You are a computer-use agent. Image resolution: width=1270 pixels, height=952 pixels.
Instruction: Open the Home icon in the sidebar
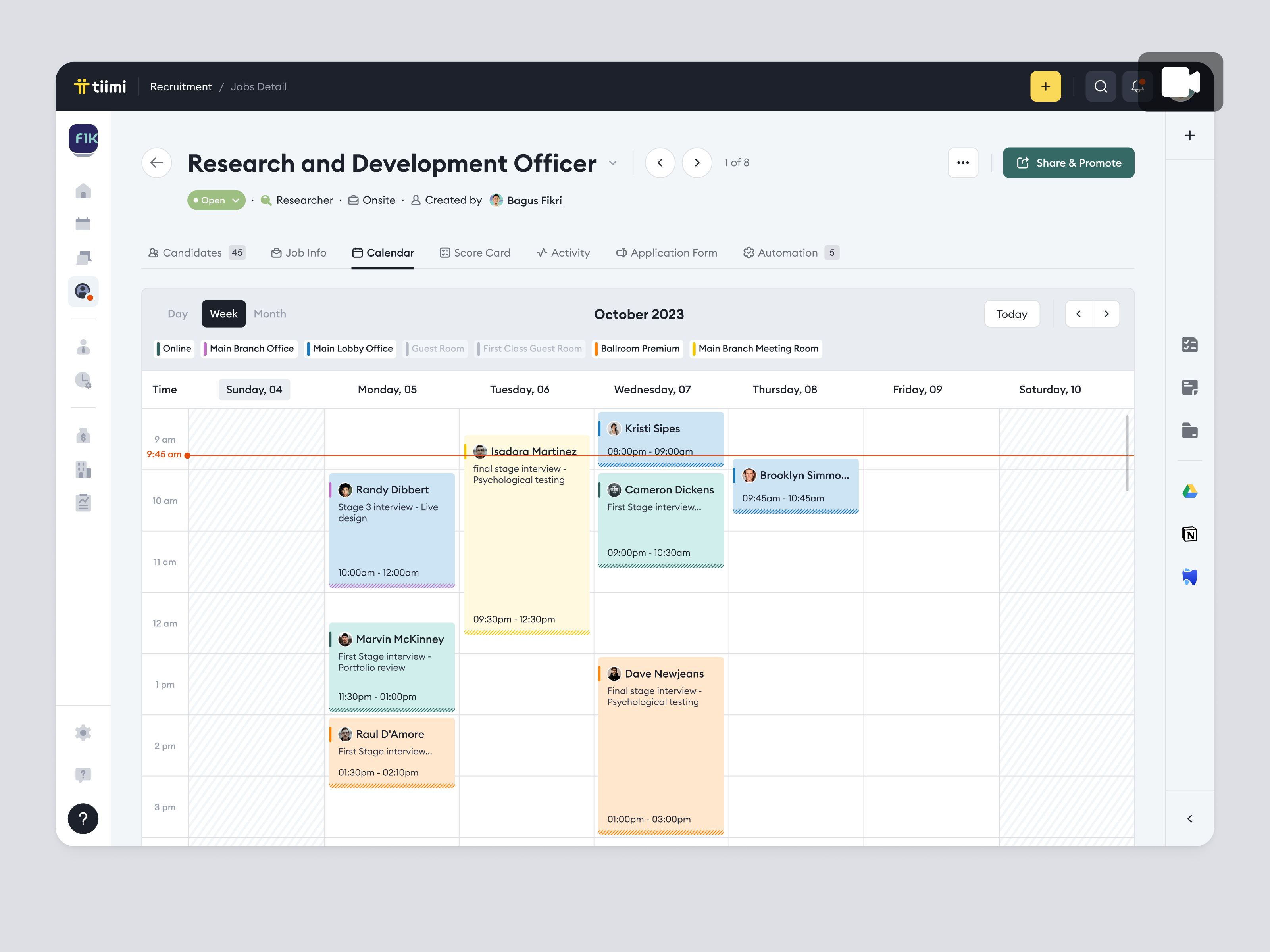[83, 191]
